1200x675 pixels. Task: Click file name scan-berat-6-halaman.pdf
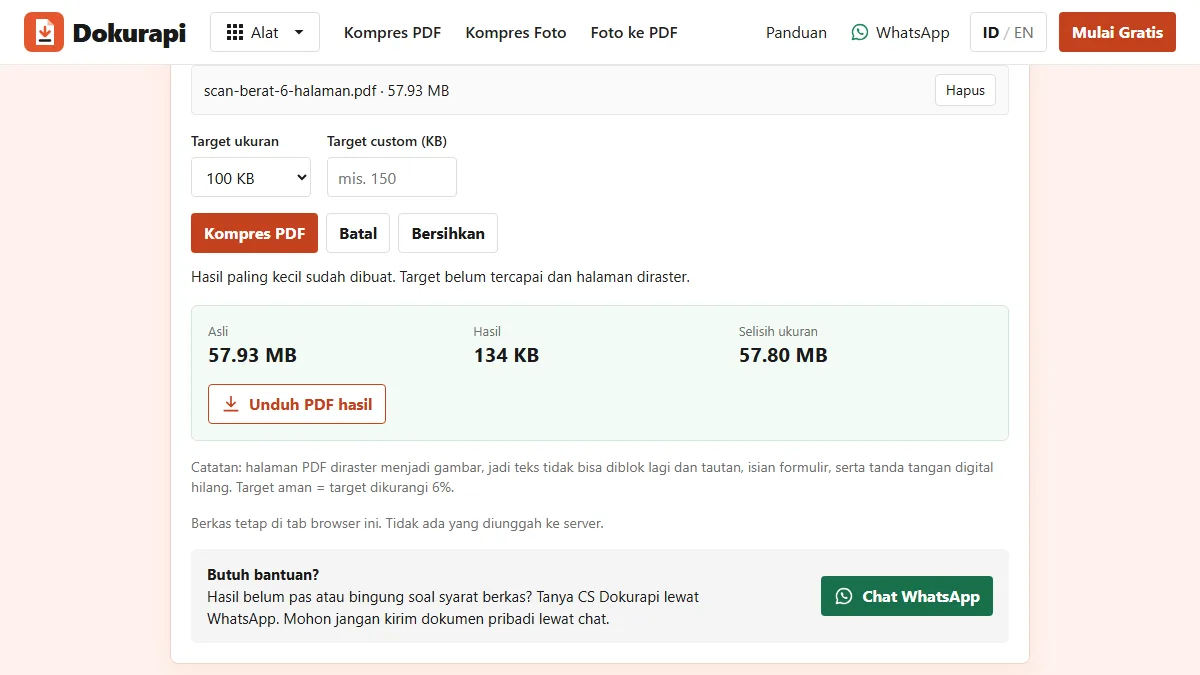point(290,90)
